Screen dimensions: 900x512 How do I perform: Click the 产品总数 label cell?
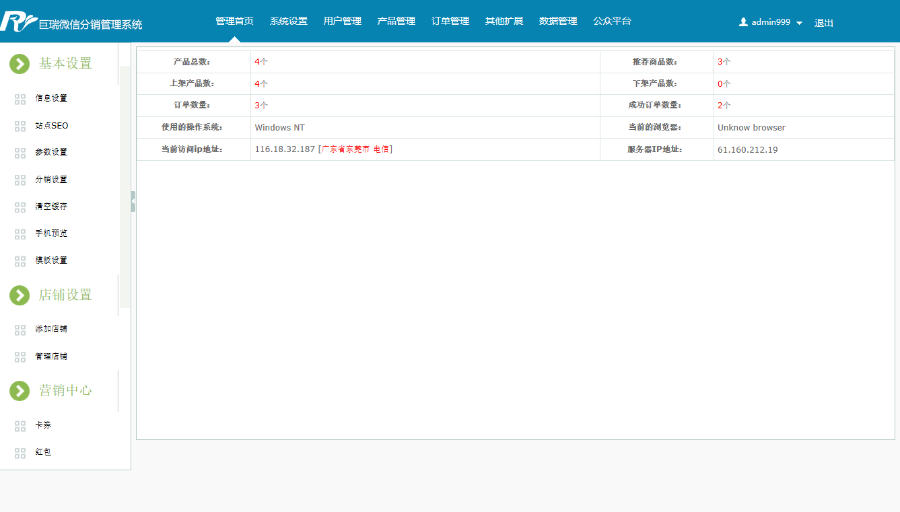coord(193,61)
